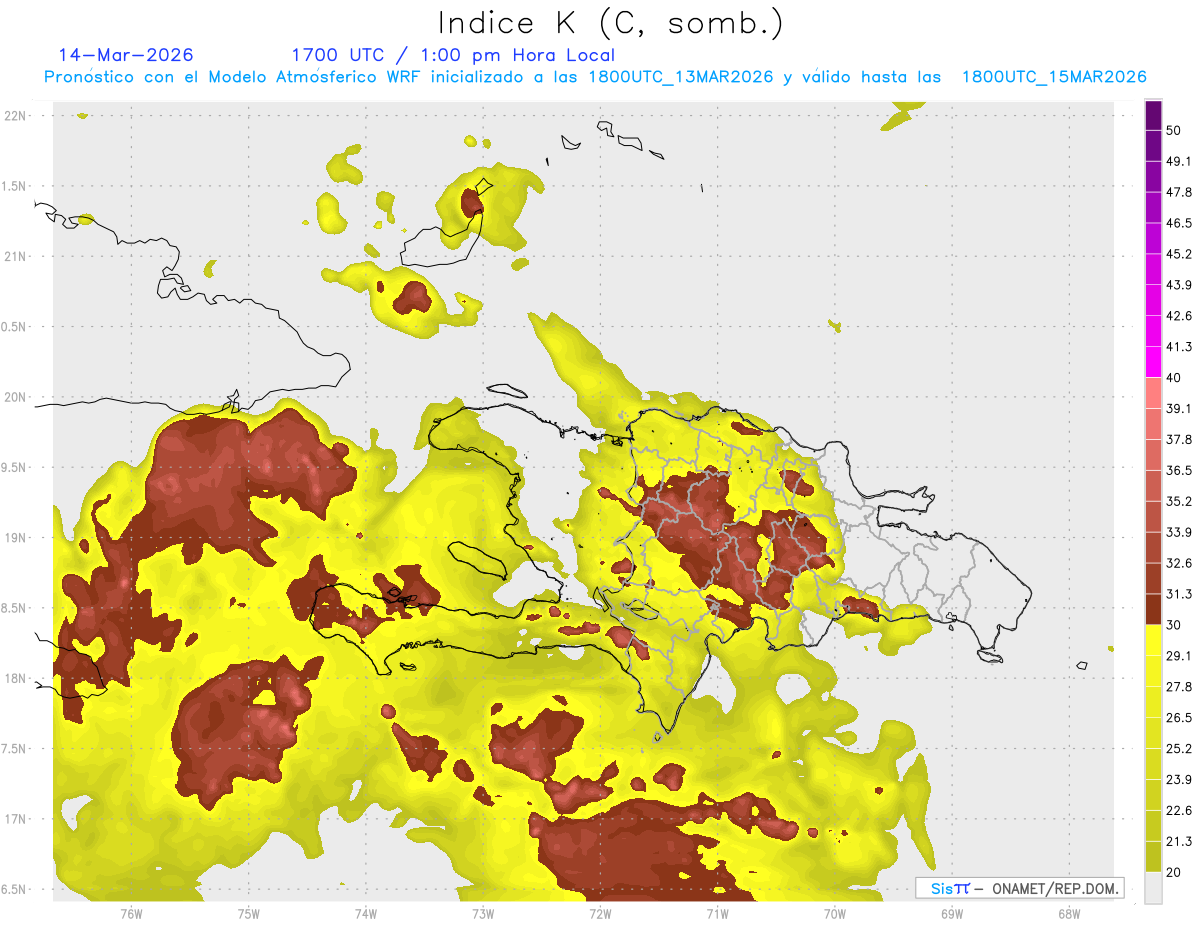Click the colorbar value 29.1
The height and width of the screenshot is (927, 1200).
click(1179, 656)
